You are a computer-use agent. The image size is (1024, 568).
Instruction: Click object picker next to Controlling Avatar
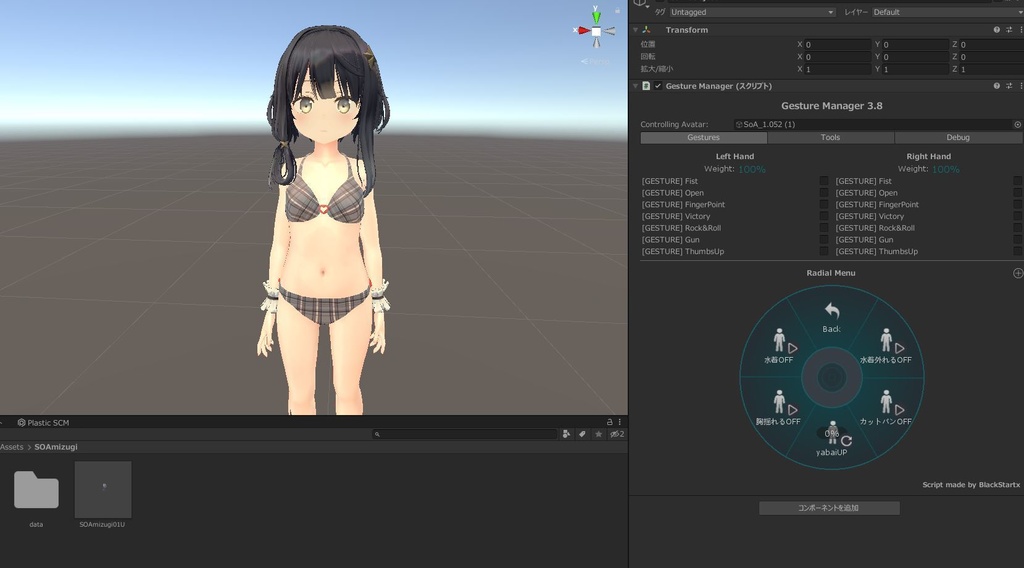pyautogui.click(x=1017, y=125)
